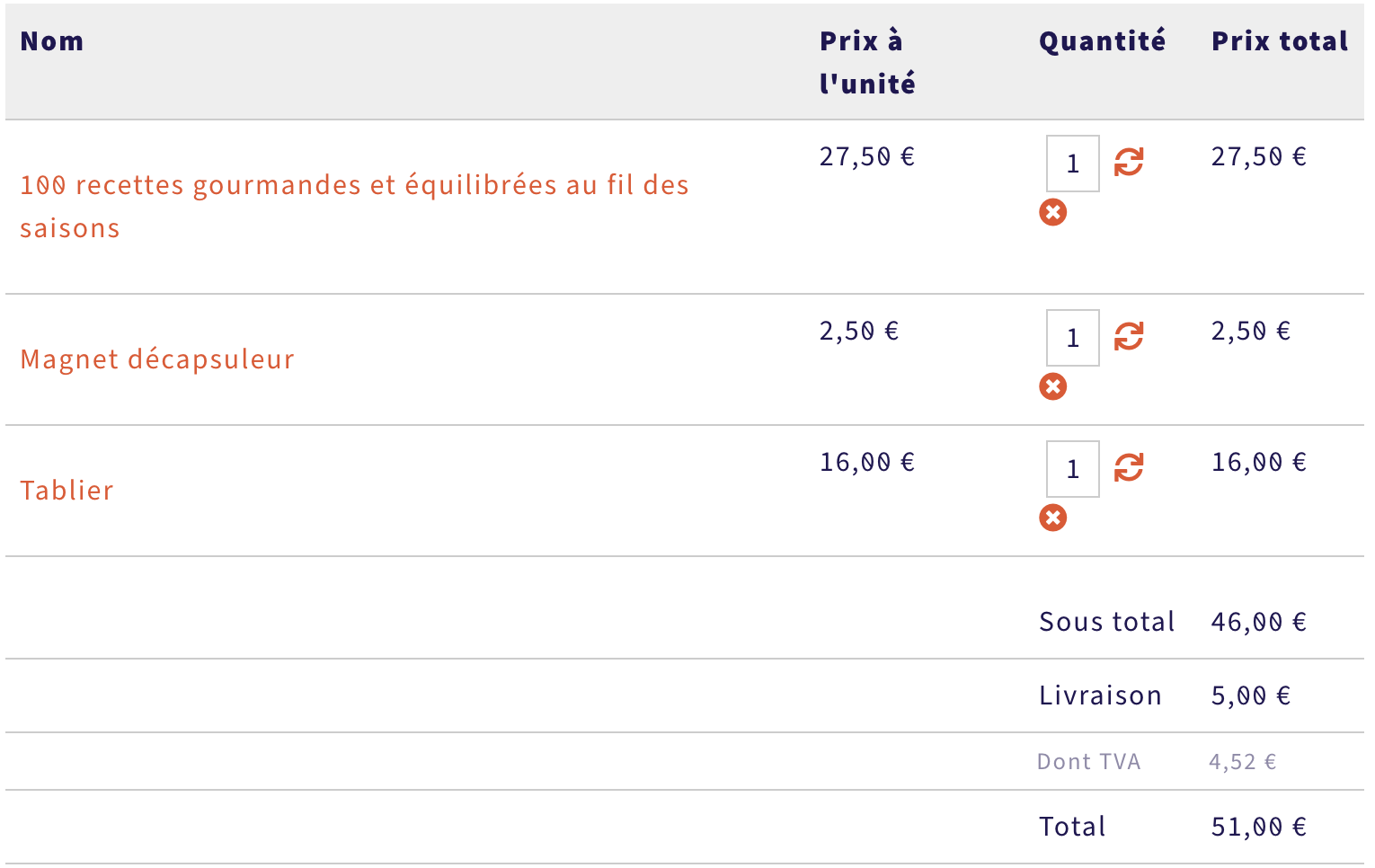Update quantity of Magnet décapsuleur
The width and height of the screenshot is (1375, 868).
pos(1129,337)
